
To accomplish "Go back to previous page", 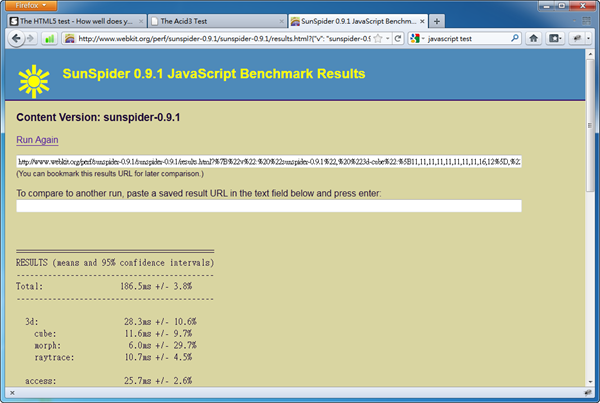I will coord(16,38).
